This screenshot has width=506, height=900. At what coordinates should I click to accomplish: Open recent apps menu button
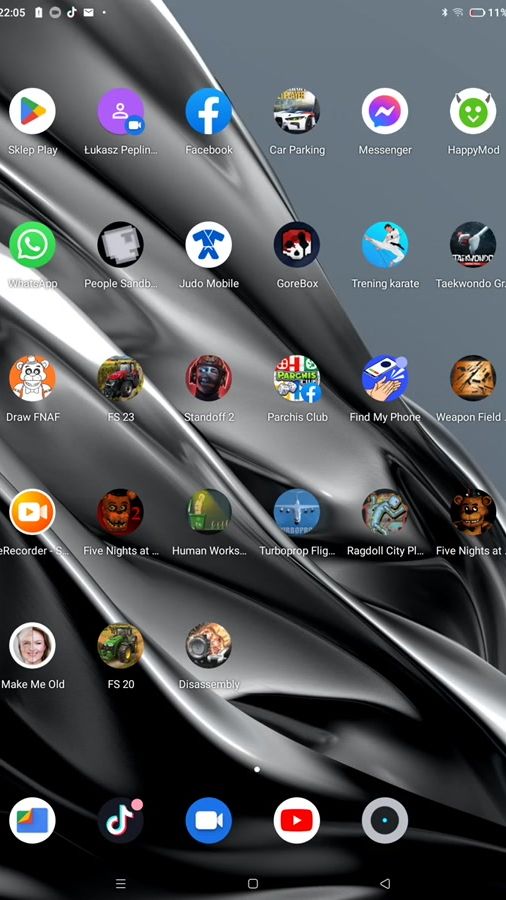[120, 883]
